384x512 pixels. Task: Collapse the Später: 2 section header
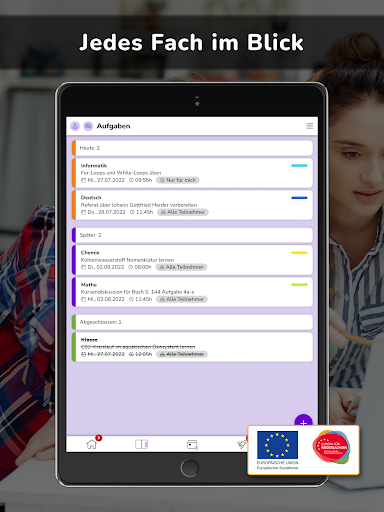point(192,235)
